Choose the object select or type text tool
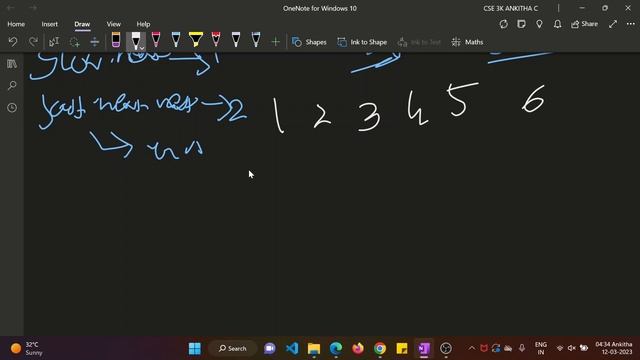Screen dimensions: 640x360 54,42
